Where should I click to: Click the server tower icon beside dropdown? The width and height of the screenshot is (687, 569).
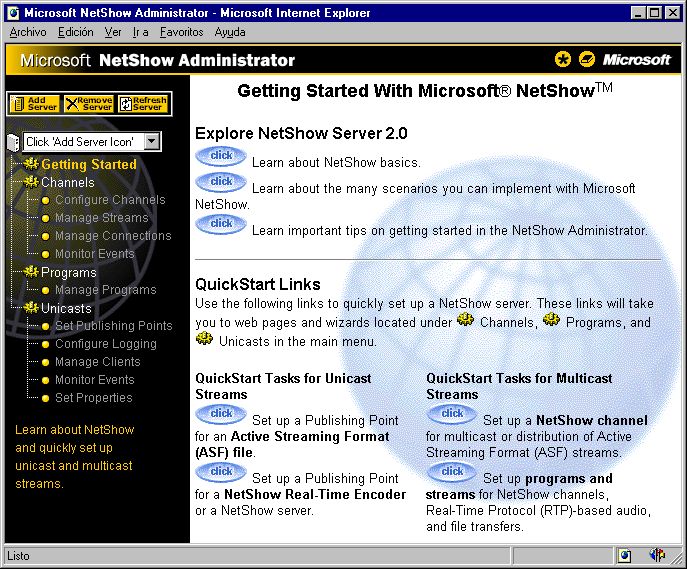[14, 142]
